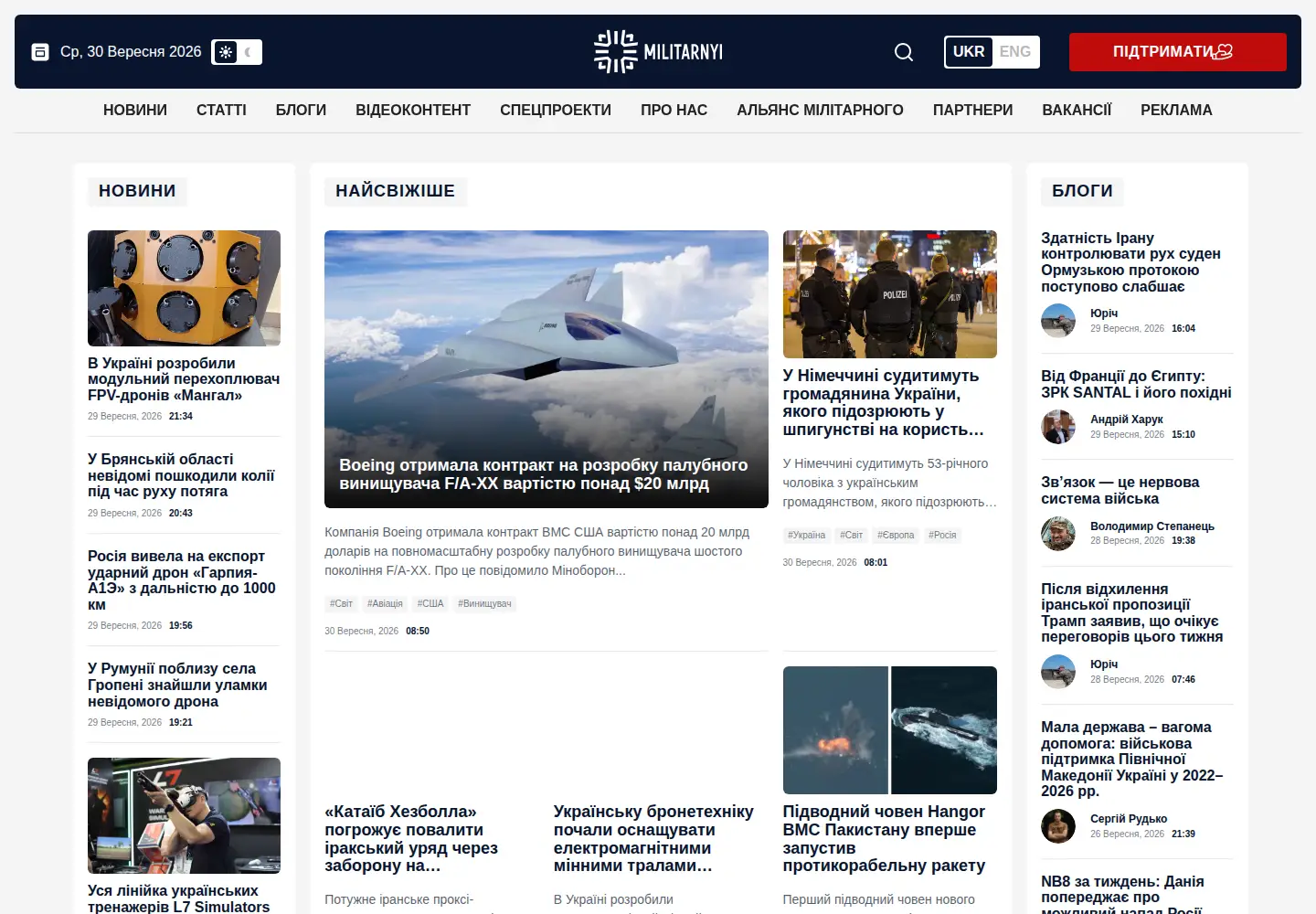Viewport: 1316px width, 914px height.
Task: Open Юріч avatar on Іран blog
Action: 1058,321
